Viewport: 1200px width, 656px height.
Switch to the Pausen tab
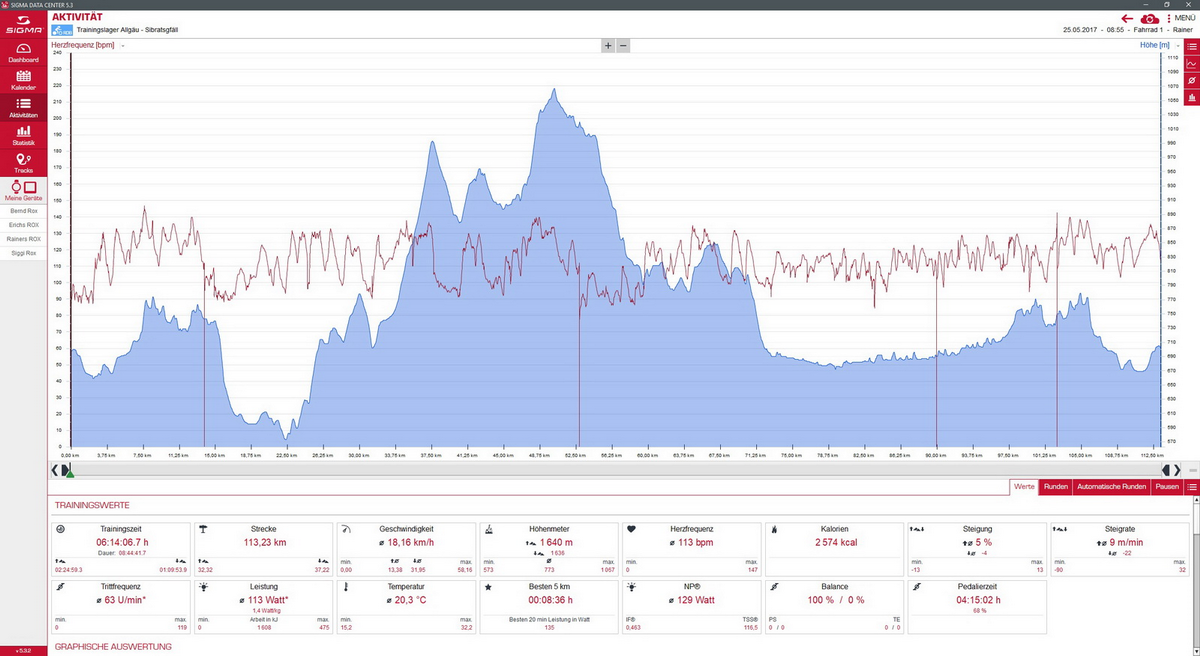pos(1167,487)
